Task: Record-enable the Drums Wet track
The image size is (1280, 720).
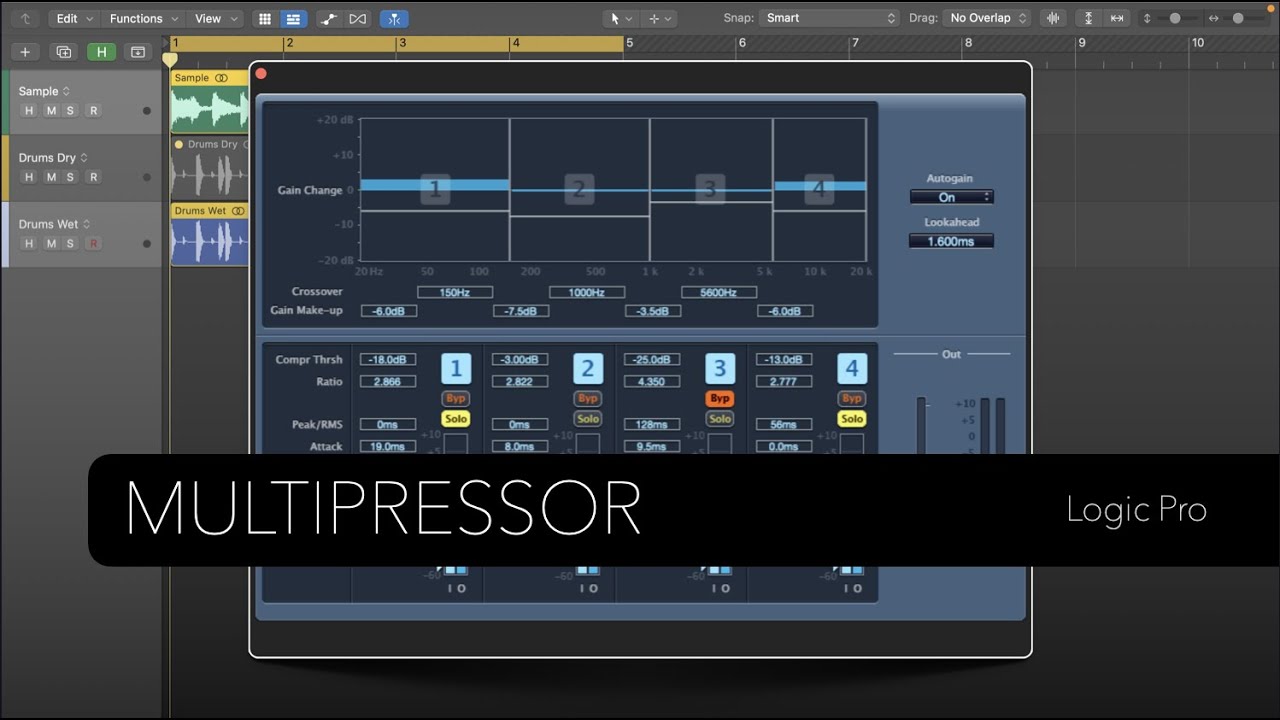Action: (94, 243)
